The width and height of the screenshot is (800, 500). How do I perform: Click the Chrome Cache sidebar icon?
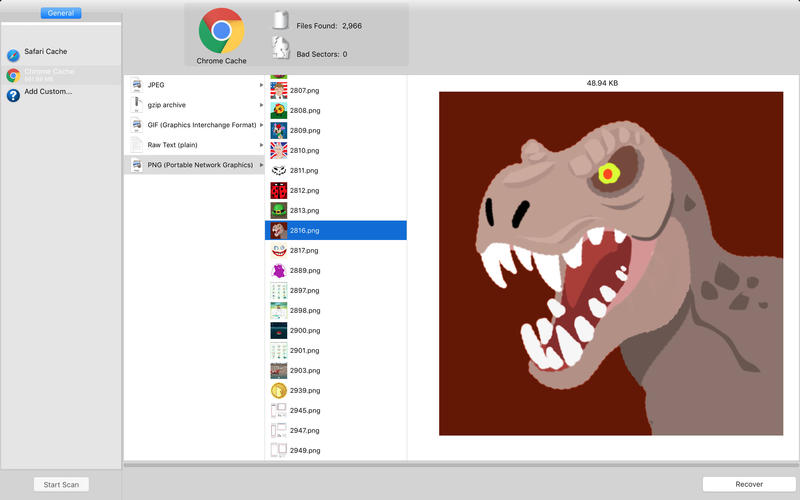(x=13, y=75)
